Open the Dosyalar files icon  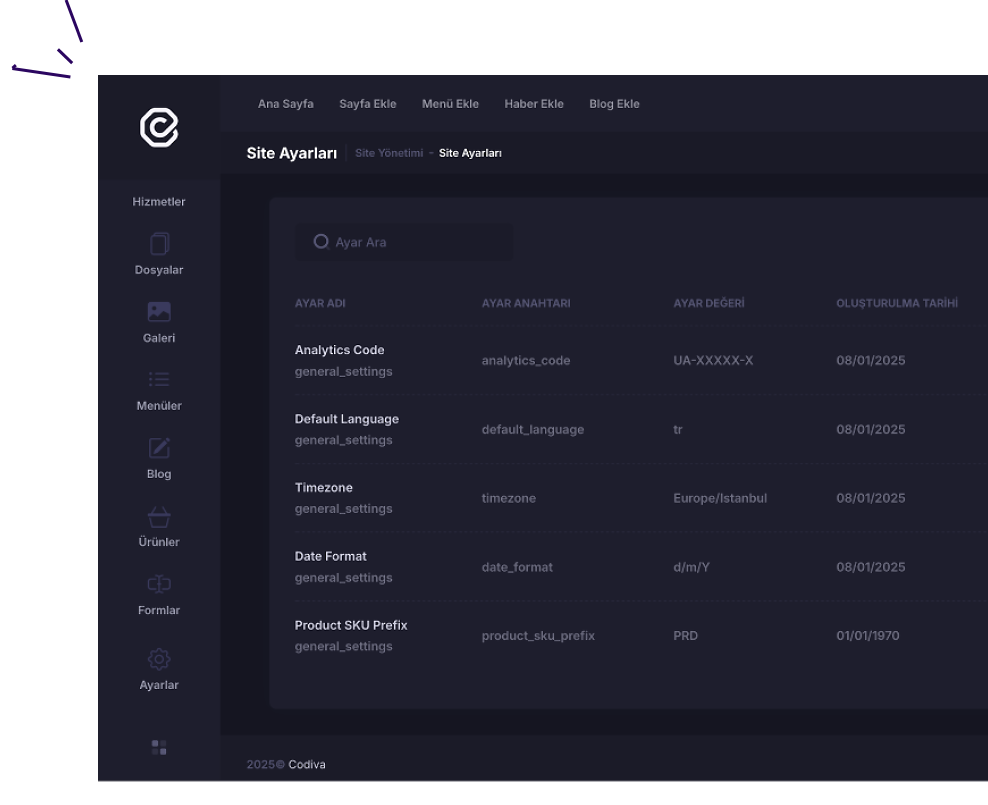[x=159, y=244]
